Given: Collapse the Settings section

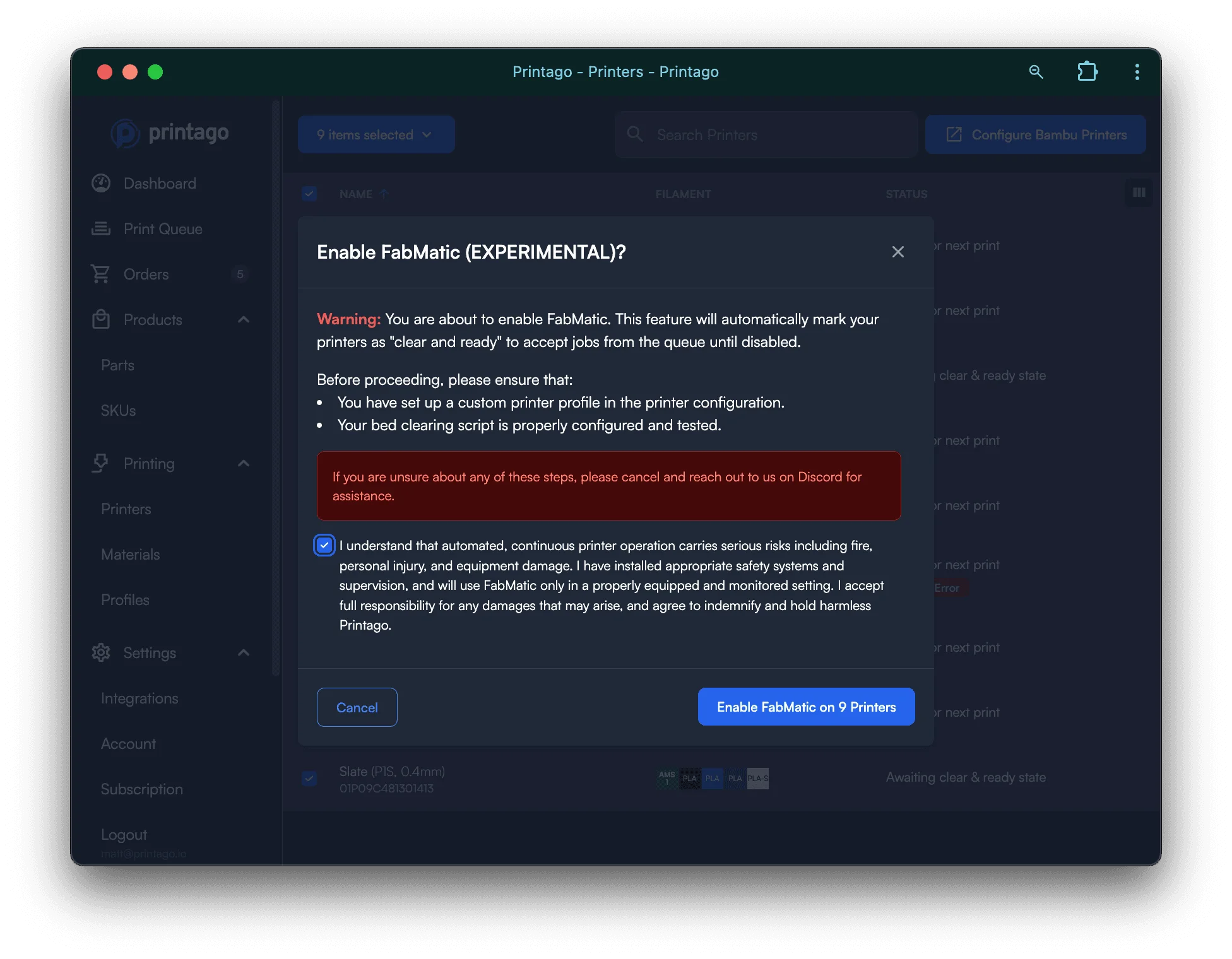Looking at the screenshot, I should click(x=243, y=652).
